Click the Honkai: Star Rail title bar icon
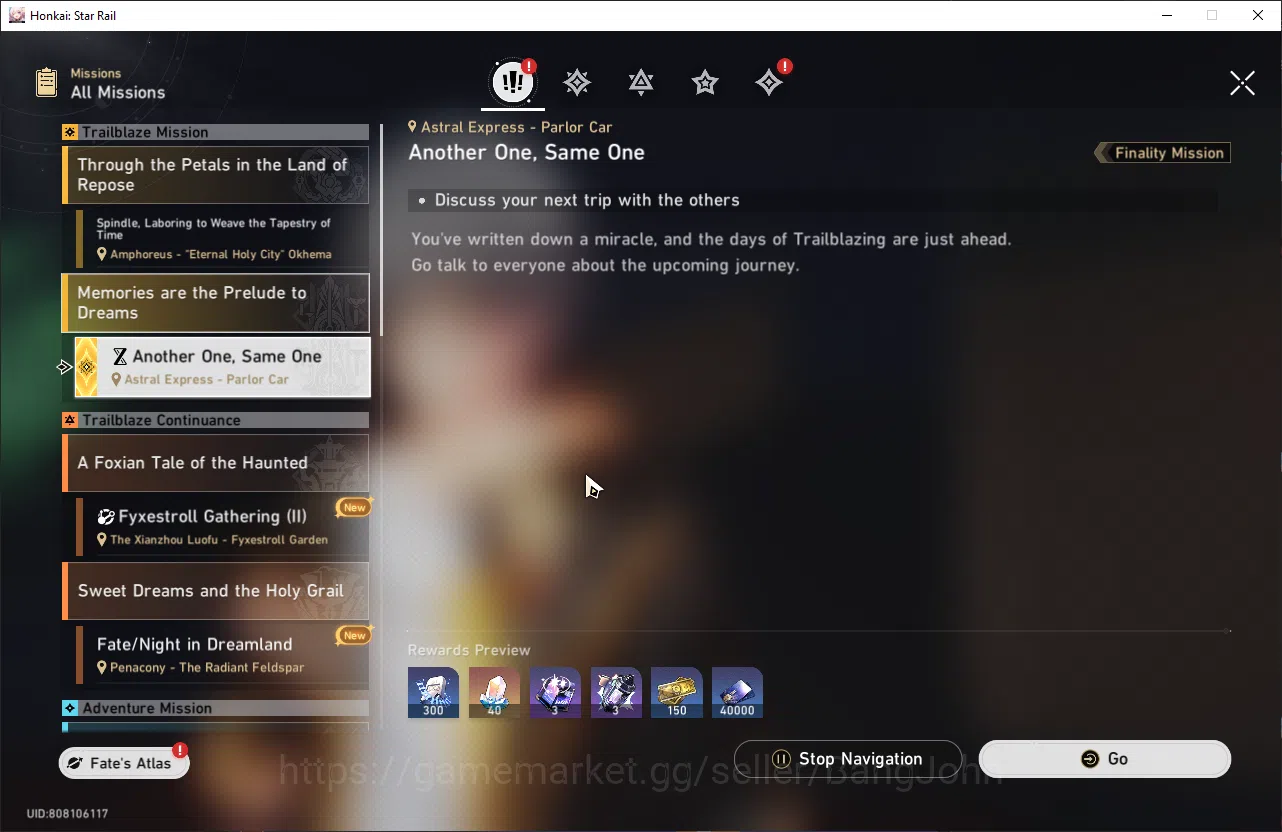The height and width of the screenshot is (832, 1282). [17, 15]
